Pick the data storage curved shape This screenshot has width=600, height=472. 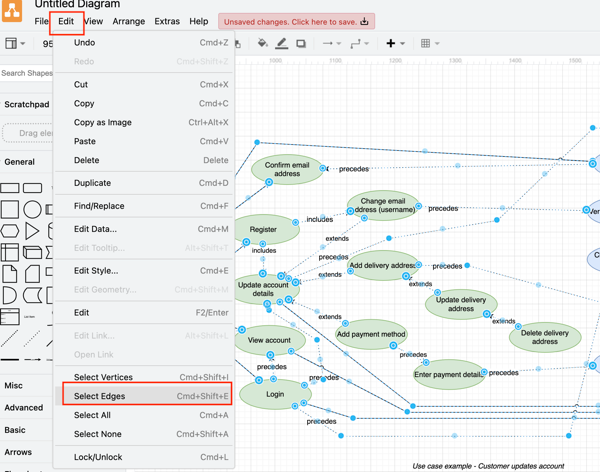click(x=33, y=296)
